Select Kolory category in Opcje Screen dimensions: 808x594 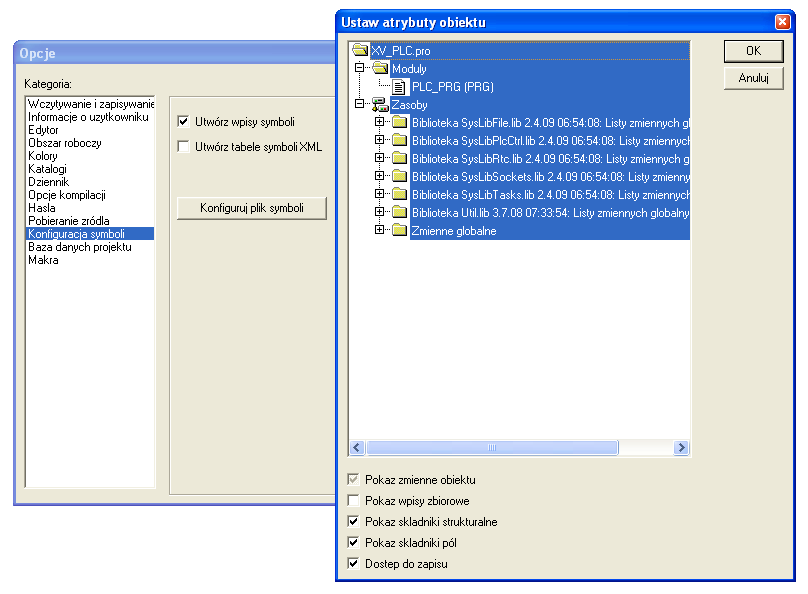90,156
